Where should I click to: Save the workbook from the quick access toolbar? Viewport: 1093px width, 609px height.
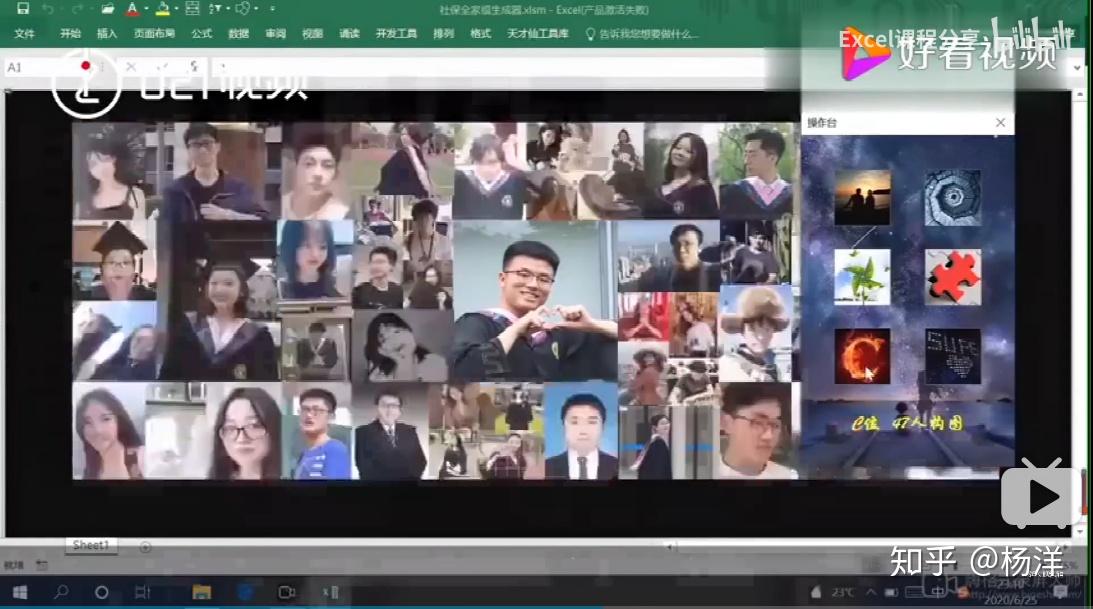[22, 8]
